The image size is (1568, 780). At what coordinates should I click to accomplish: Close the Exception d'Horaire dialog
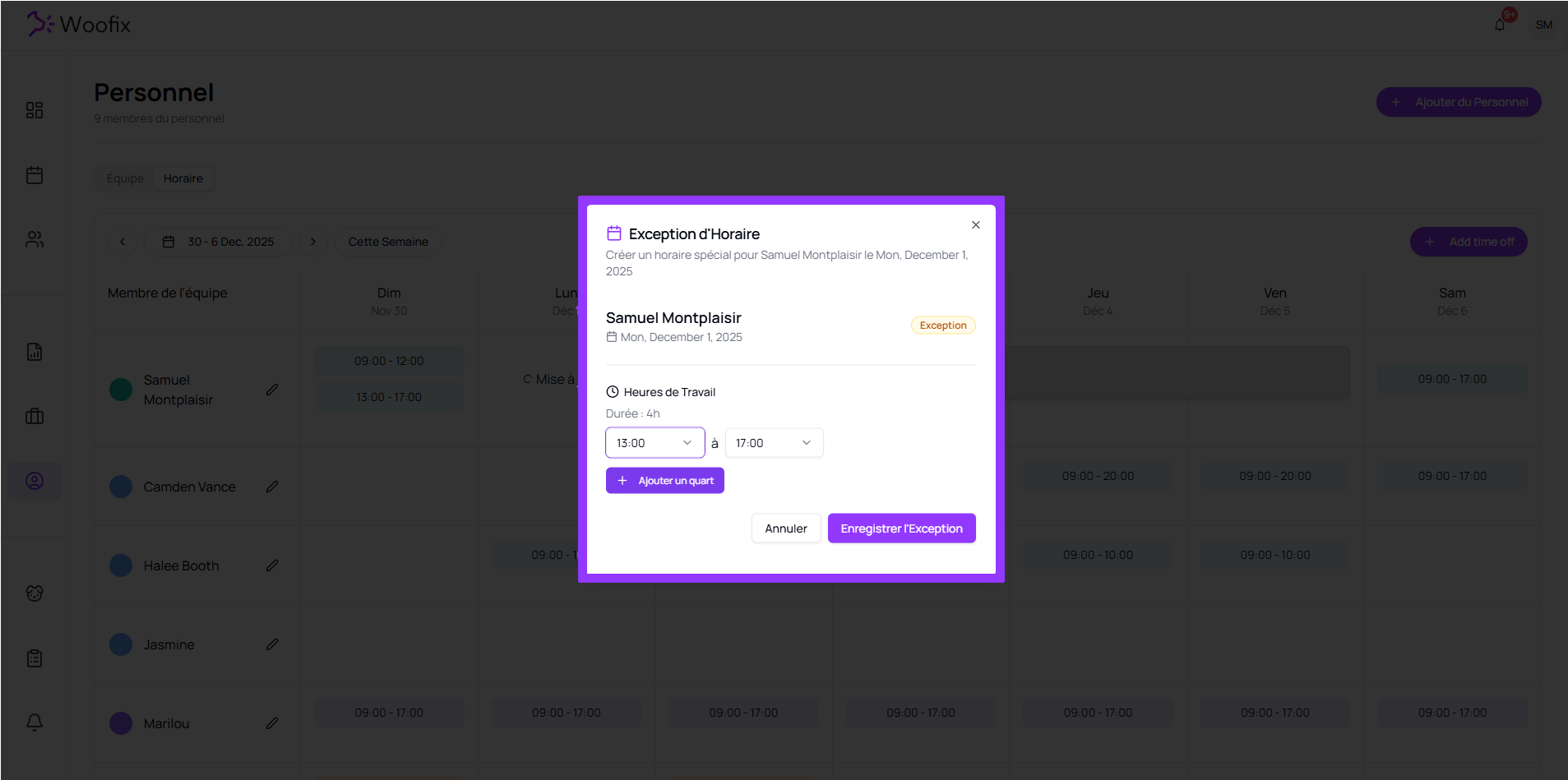tap(975, 225)
